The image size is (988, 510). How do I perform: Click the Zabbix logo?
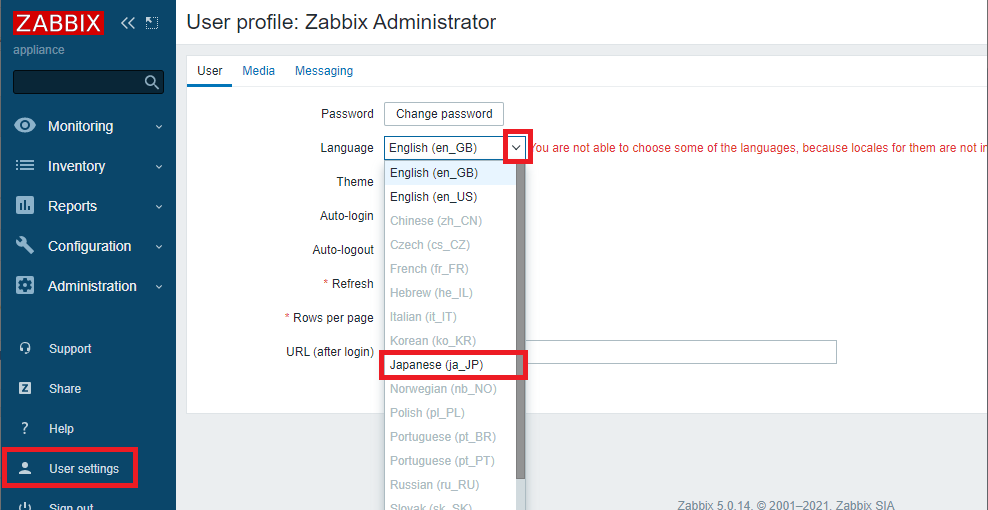click(60, 23)
